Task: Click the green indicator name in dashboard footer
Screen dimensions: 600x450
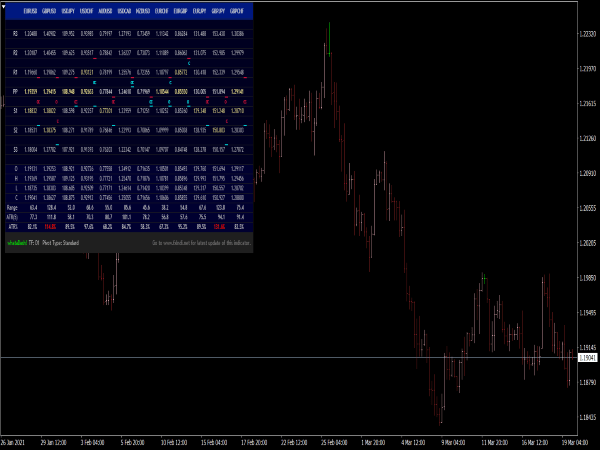Action: pos(17,243)
